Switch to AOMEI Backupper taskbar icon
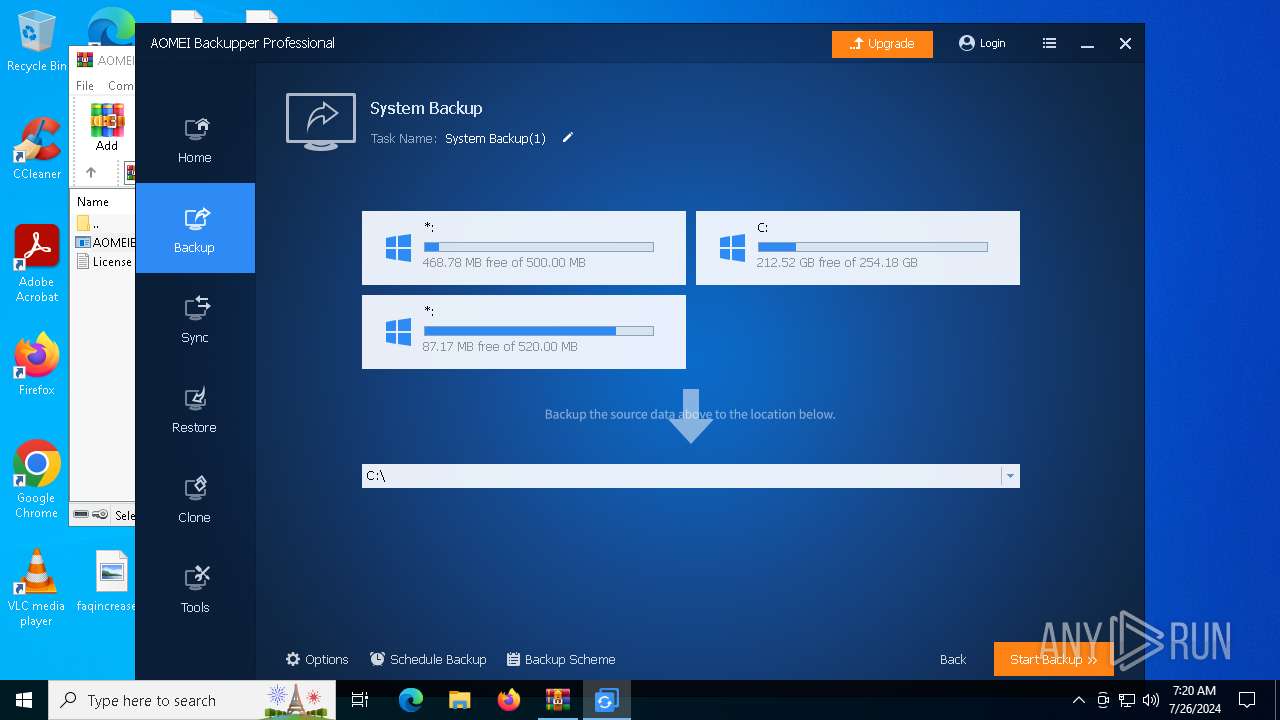The image size is (1280, 720). tap(606, 700)
